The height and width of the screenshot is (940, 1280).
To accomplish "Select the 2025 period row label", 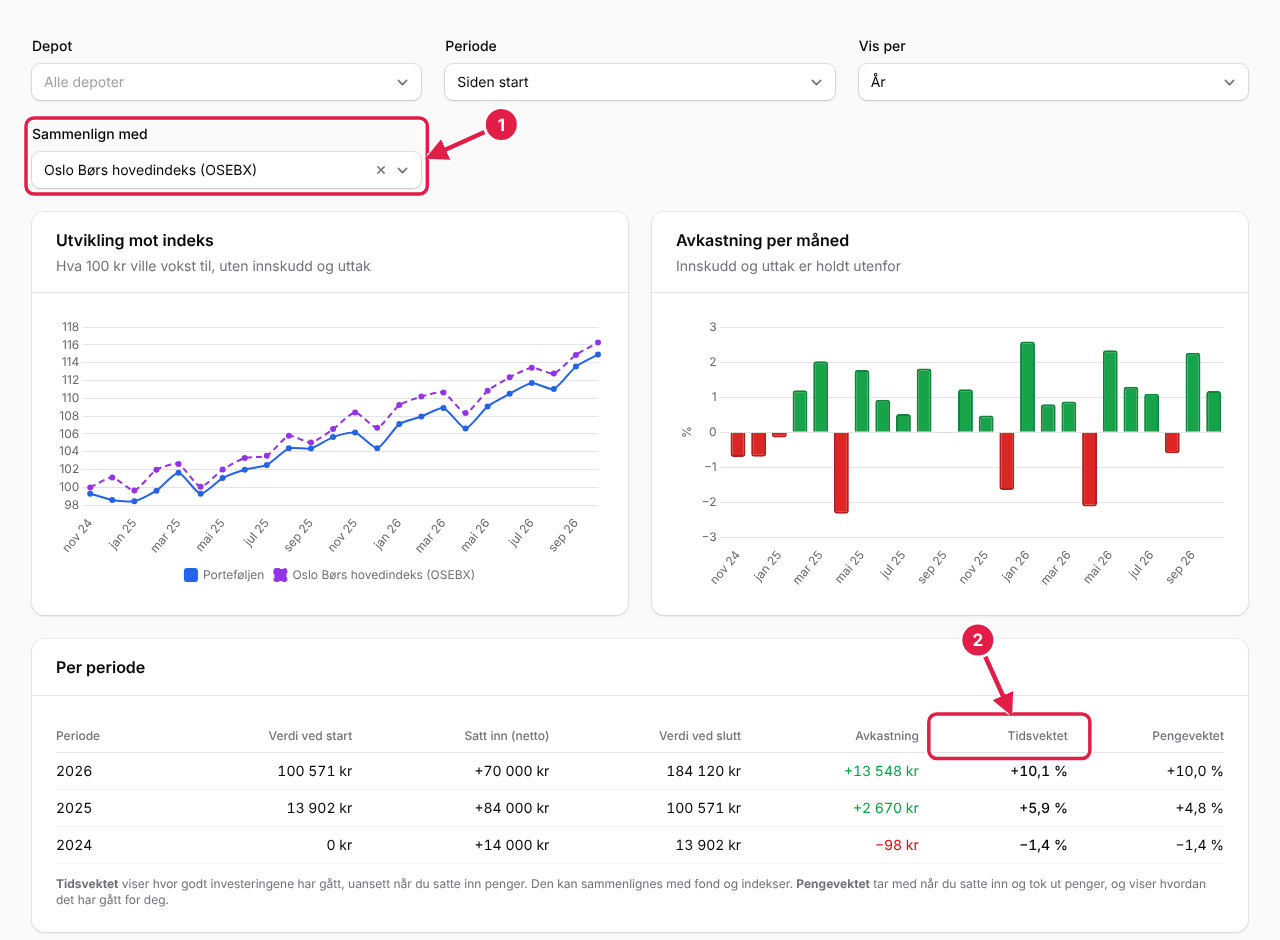I will click(x=74, y=808).
